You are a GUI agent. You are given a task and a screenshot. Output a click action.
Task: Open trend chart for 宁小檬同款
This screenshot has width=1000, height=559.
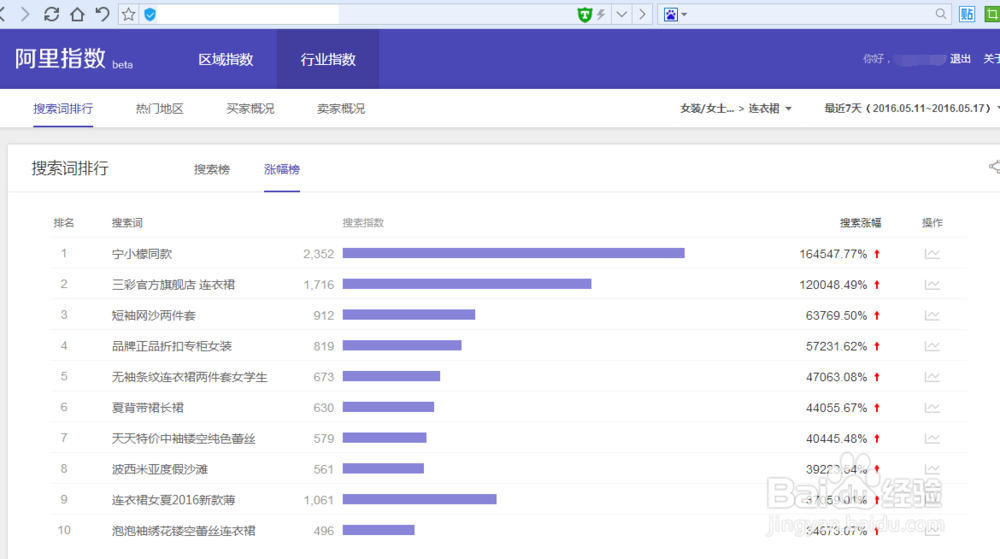(x=932, y=254)
